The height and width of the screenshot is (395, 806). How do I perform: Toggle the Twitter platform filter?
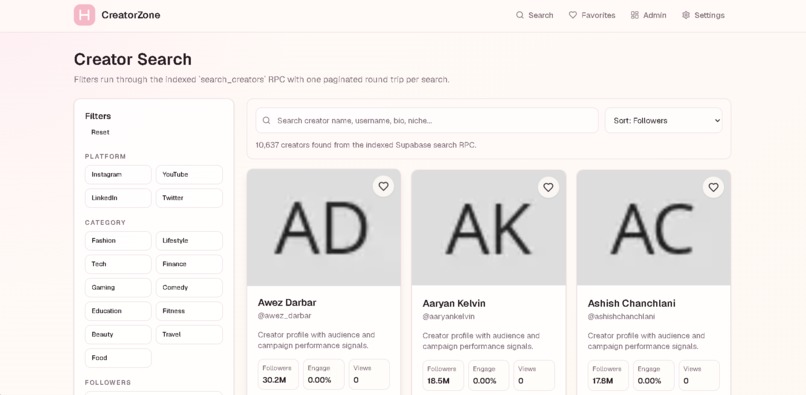click(189, 198)
